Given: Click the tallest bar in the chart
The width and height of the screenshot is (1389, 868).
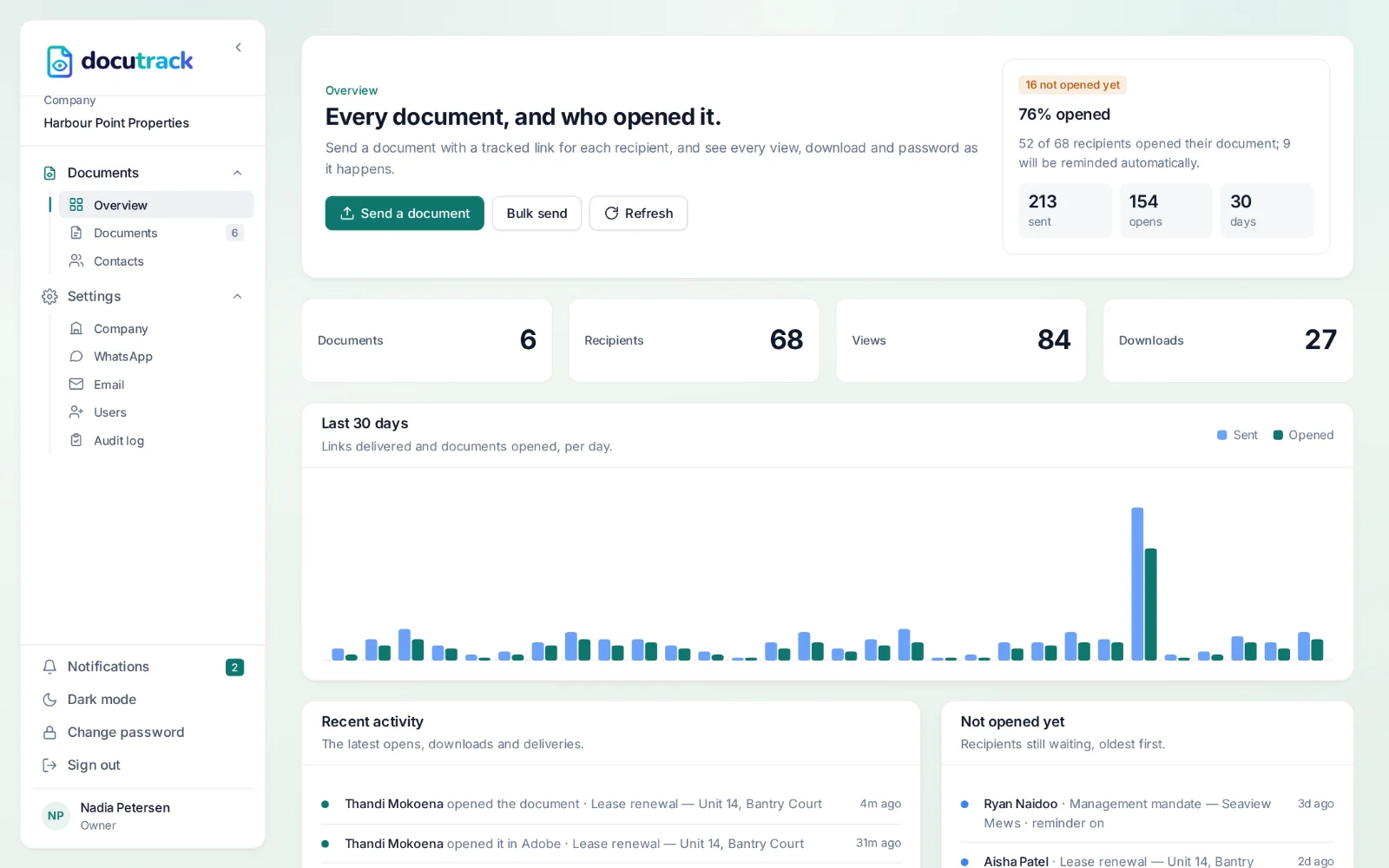Looking at the screenshot, I should tap(1137, 584).
